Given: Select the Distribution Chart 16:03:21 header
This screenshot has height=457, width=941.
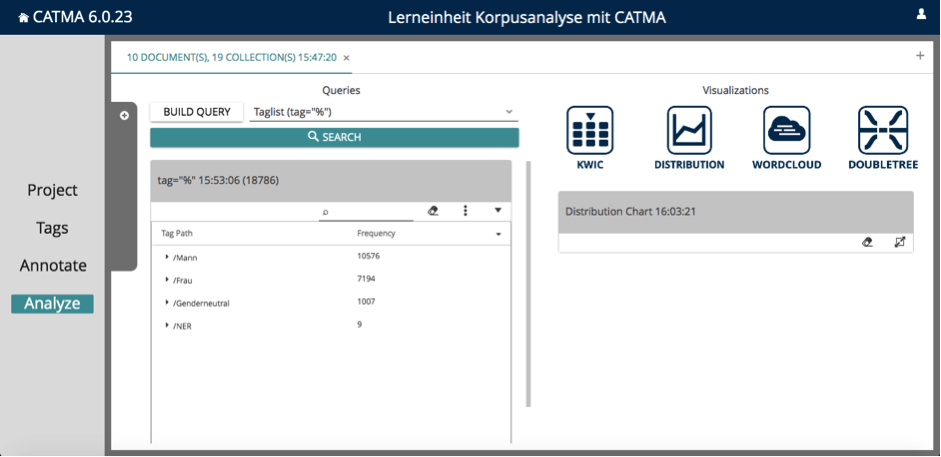Looking at the screenshot, I should pos(736,212).
